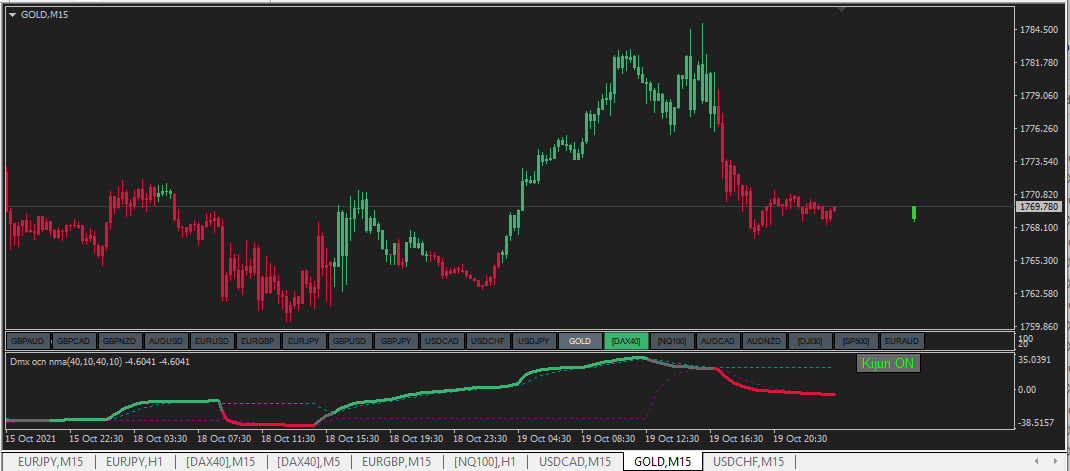Open the USDCAD,M15 chart tab
This screenshot has height=471, width=1070.
(575, 462)
